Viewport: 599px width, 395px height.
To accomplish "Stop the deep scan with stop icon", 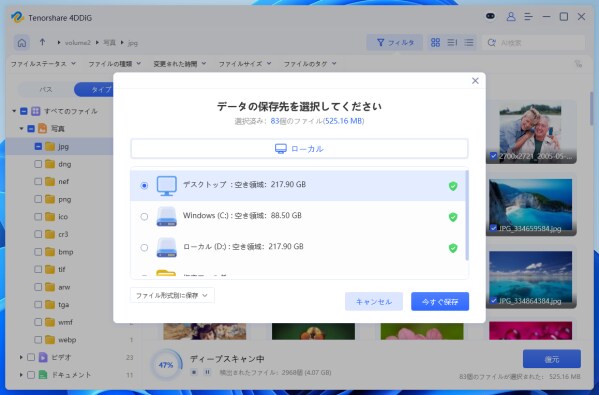I will (x=194, y=372).
